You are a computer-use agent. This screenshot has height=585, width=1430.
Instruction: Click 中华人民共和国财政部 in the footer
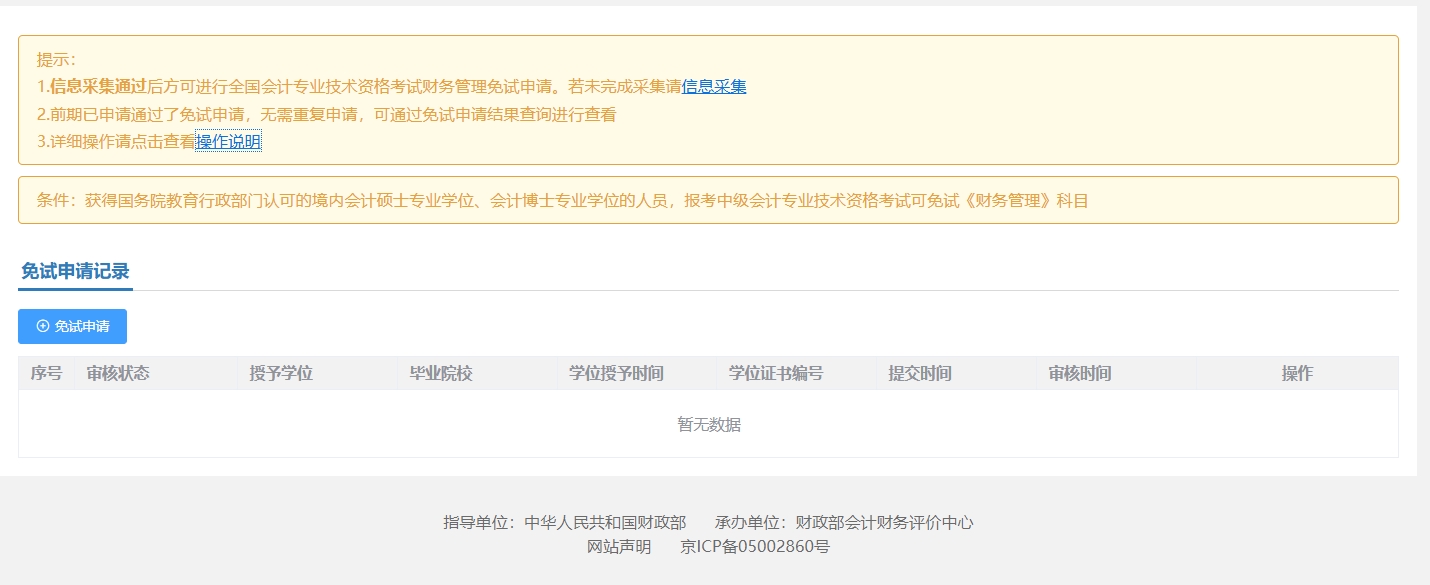pyautogui.click(x=605, y=522)
